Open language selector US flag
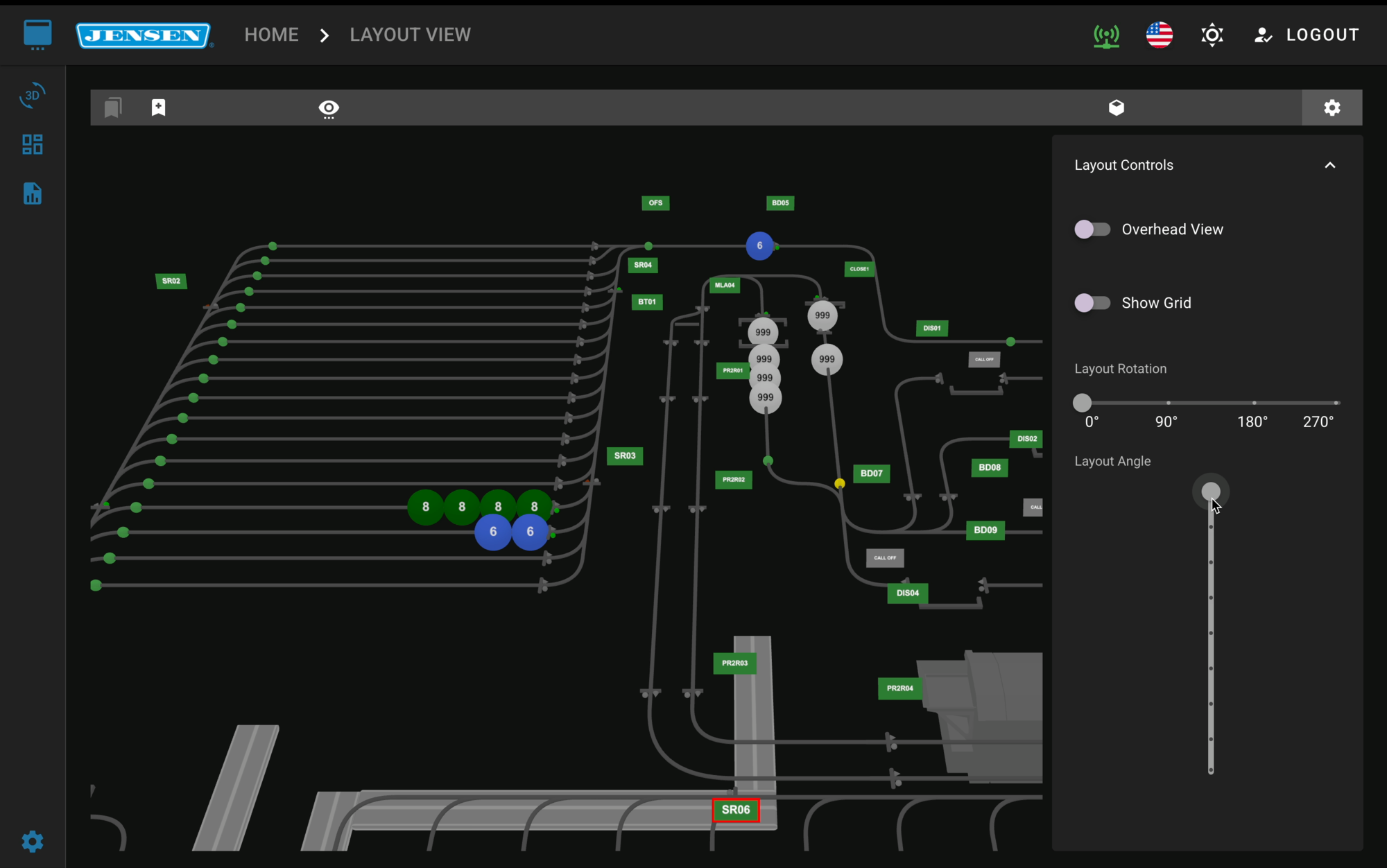 click(1159, 35)
